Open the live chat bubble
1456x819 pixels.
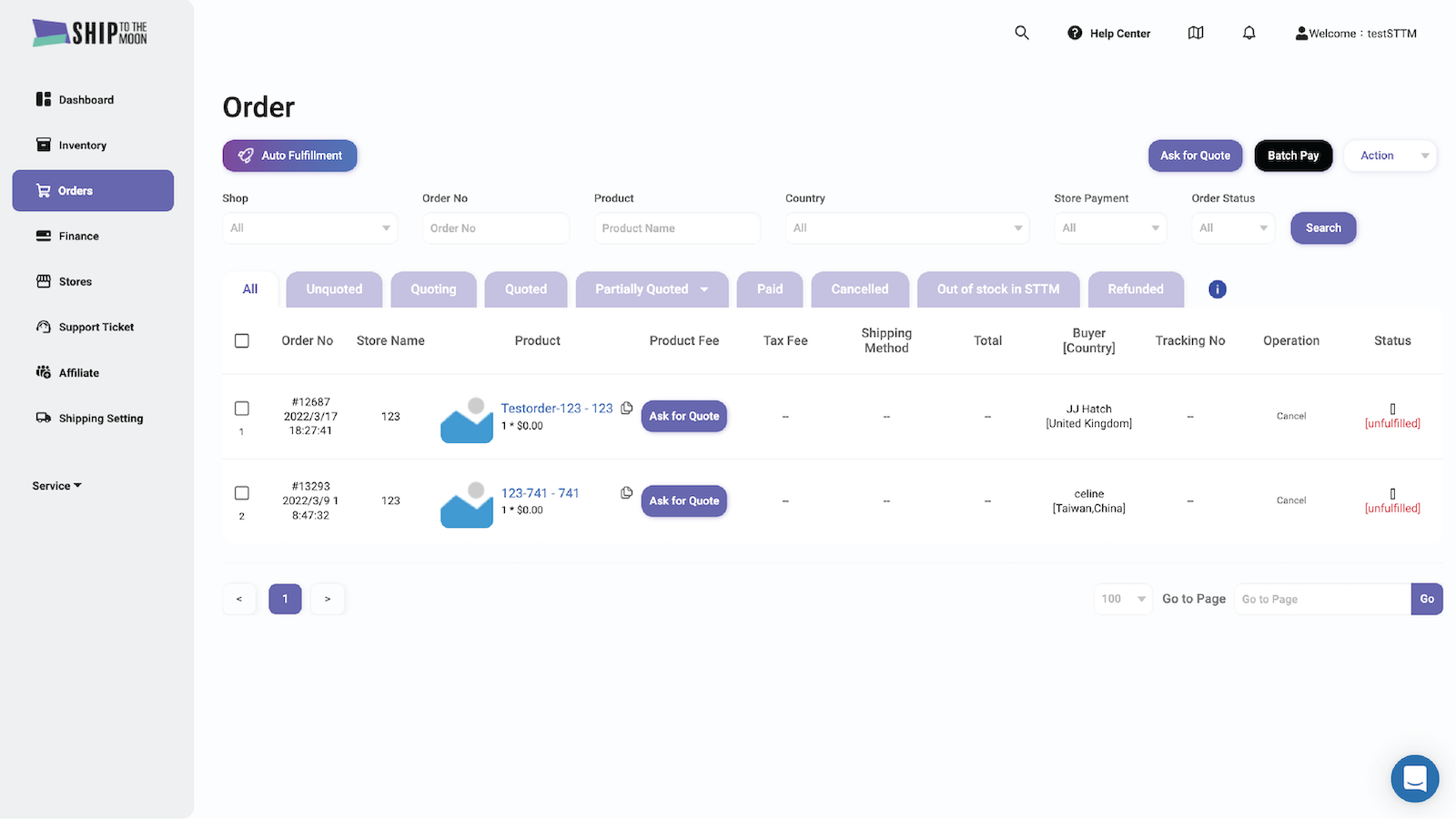click(x=1414, y=778)
